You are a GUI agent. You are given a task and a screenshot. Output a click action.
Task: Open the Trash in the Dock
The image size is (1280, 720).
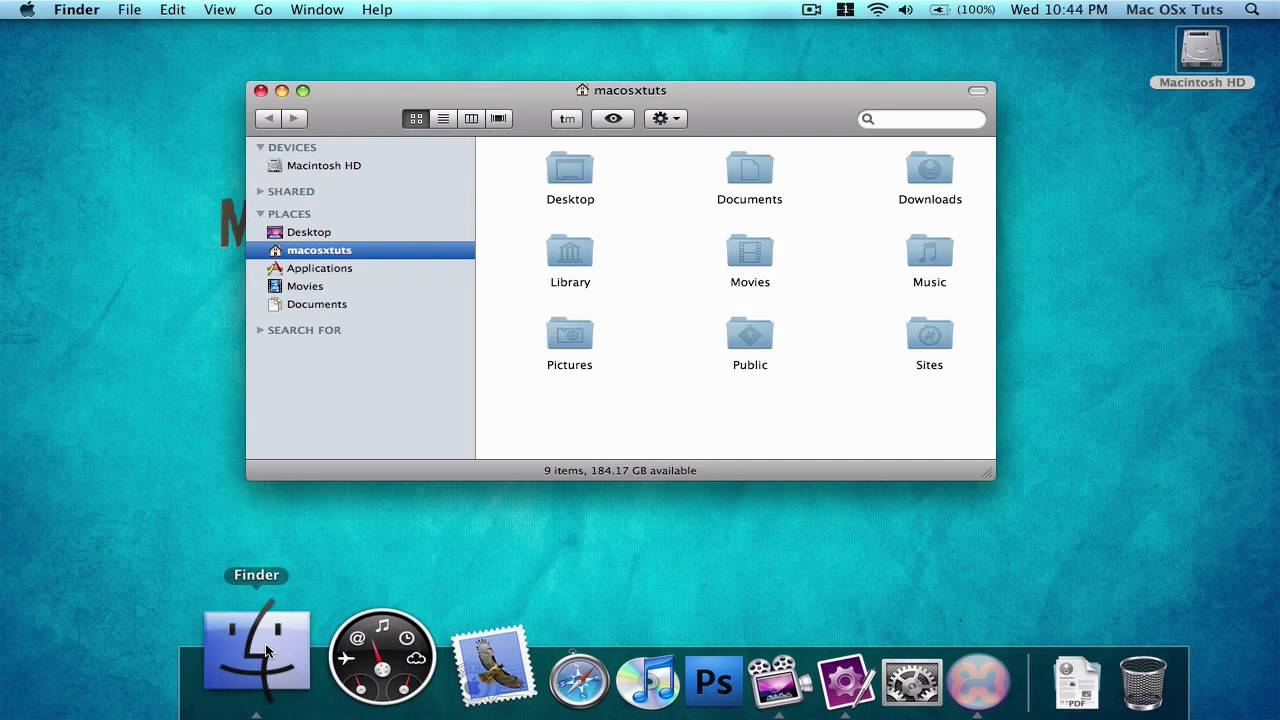(x=1143, y=683)
